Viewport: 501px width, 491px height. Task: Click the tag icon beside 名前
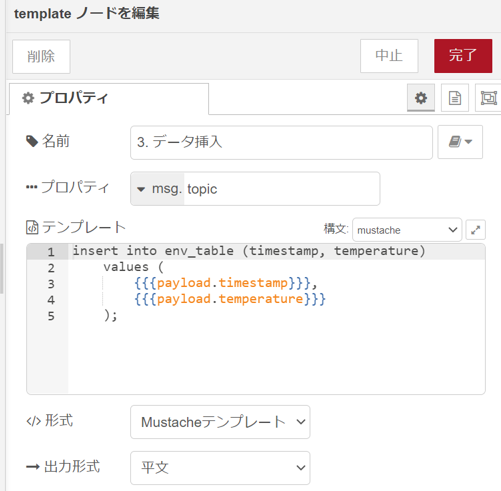pyautogui.click(x=32, y=141)
